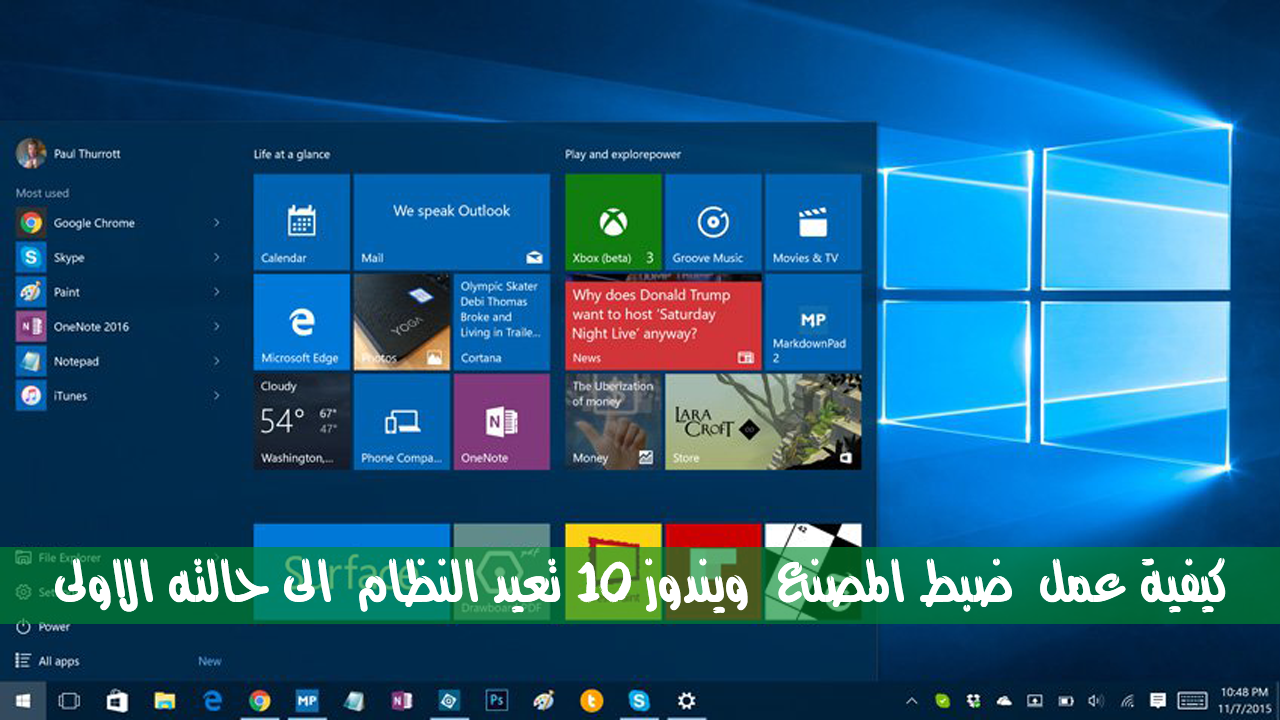Click the battery tray icon
This screenshot has height=720, width=1280.
click(1065, 701)
